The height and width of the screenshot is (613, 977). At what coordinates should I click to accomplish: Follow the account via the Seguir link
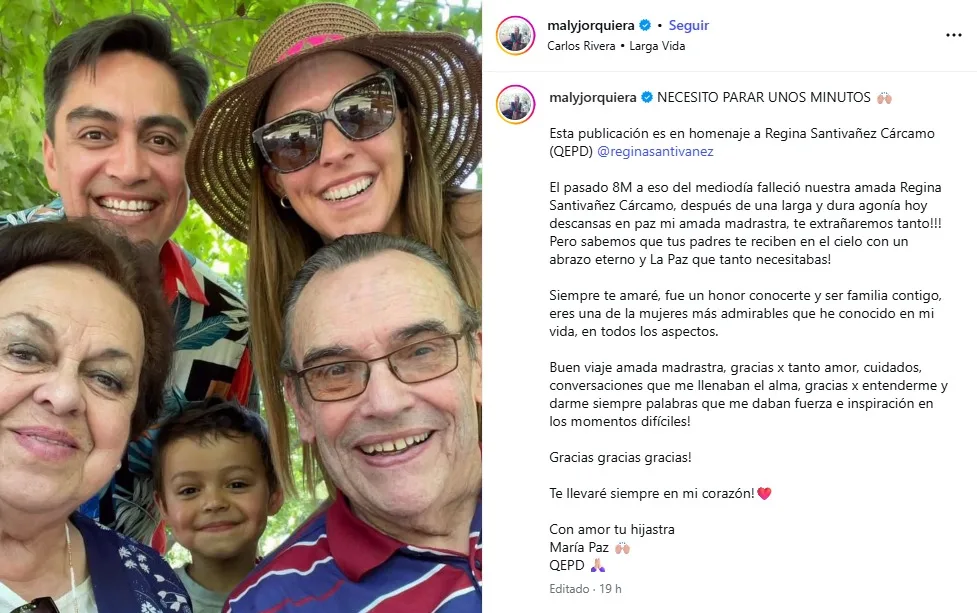pyautogui.click(x=689, y=26)
